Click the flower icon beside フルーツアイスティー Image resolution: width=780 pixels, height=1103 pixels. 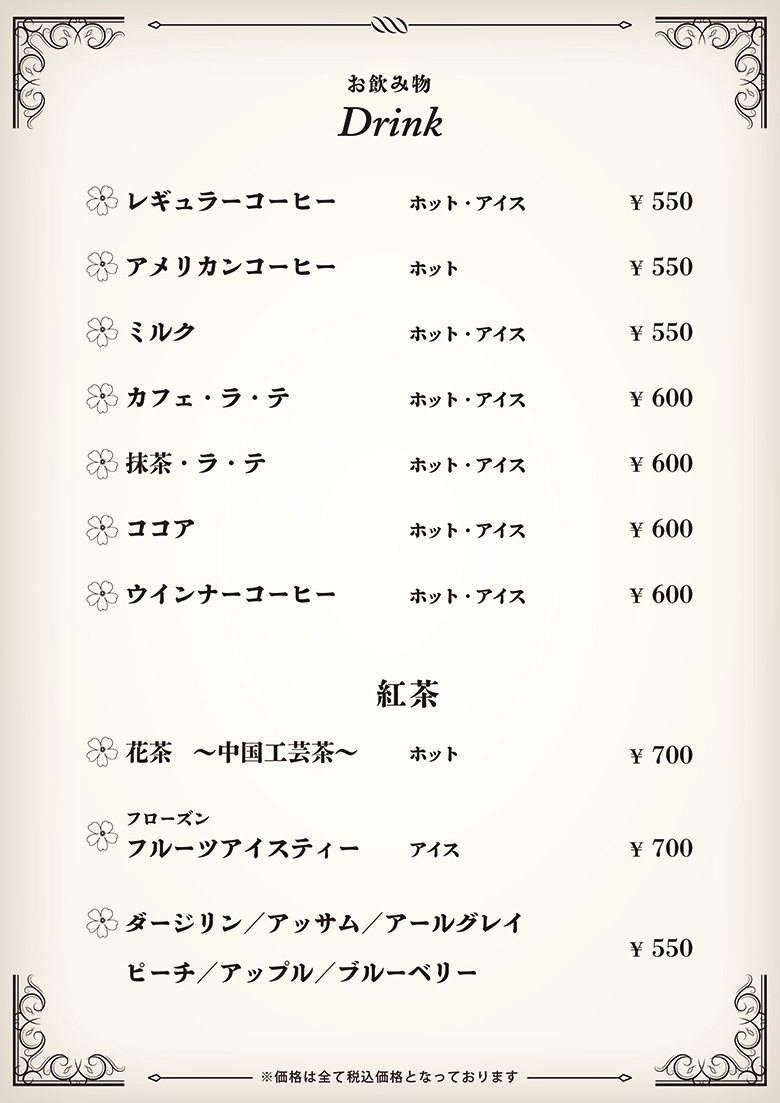[102, 836]
